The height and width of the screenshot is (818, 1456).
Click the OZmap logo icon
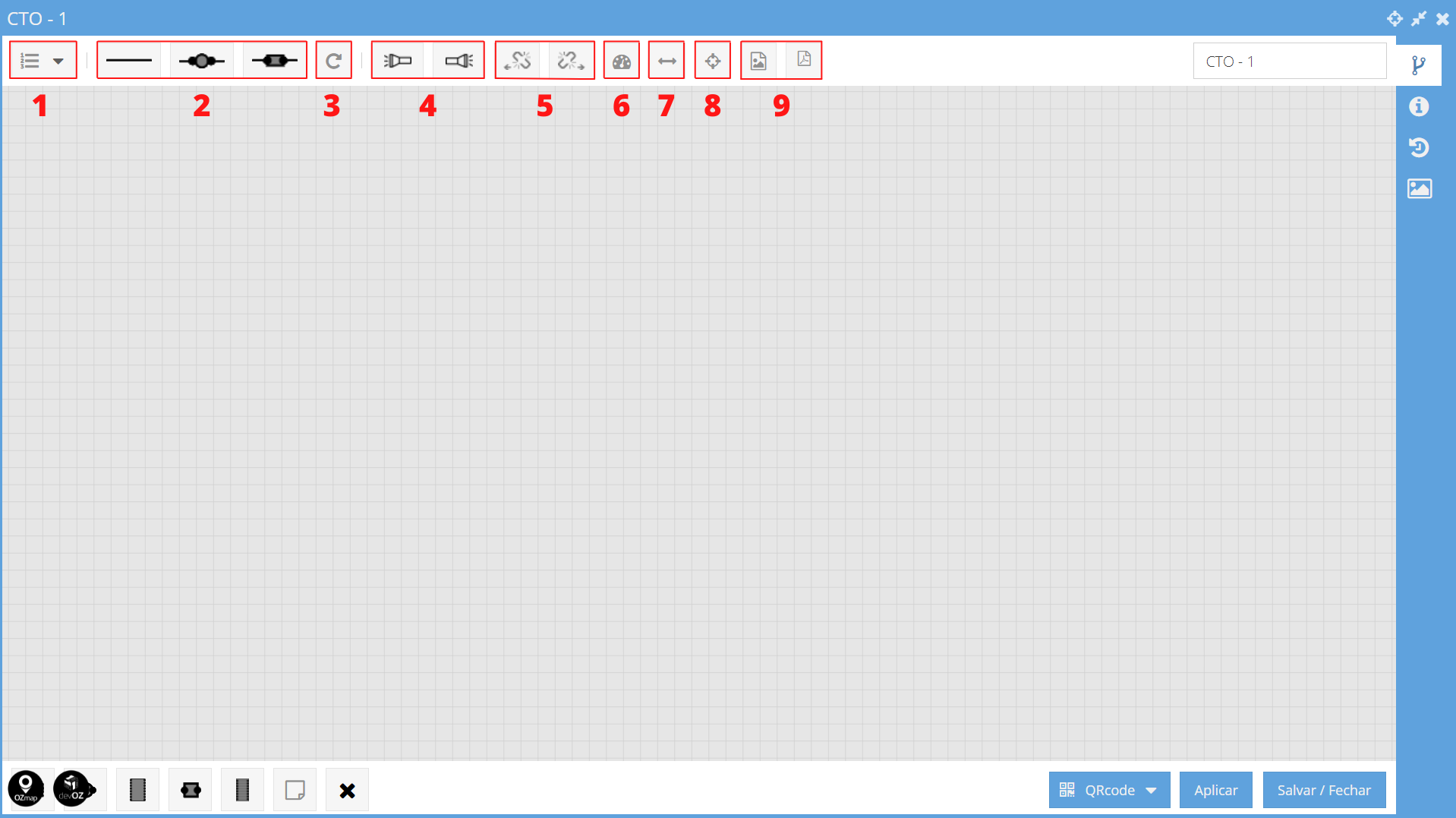pyautogui.click(x=26, y=789)
